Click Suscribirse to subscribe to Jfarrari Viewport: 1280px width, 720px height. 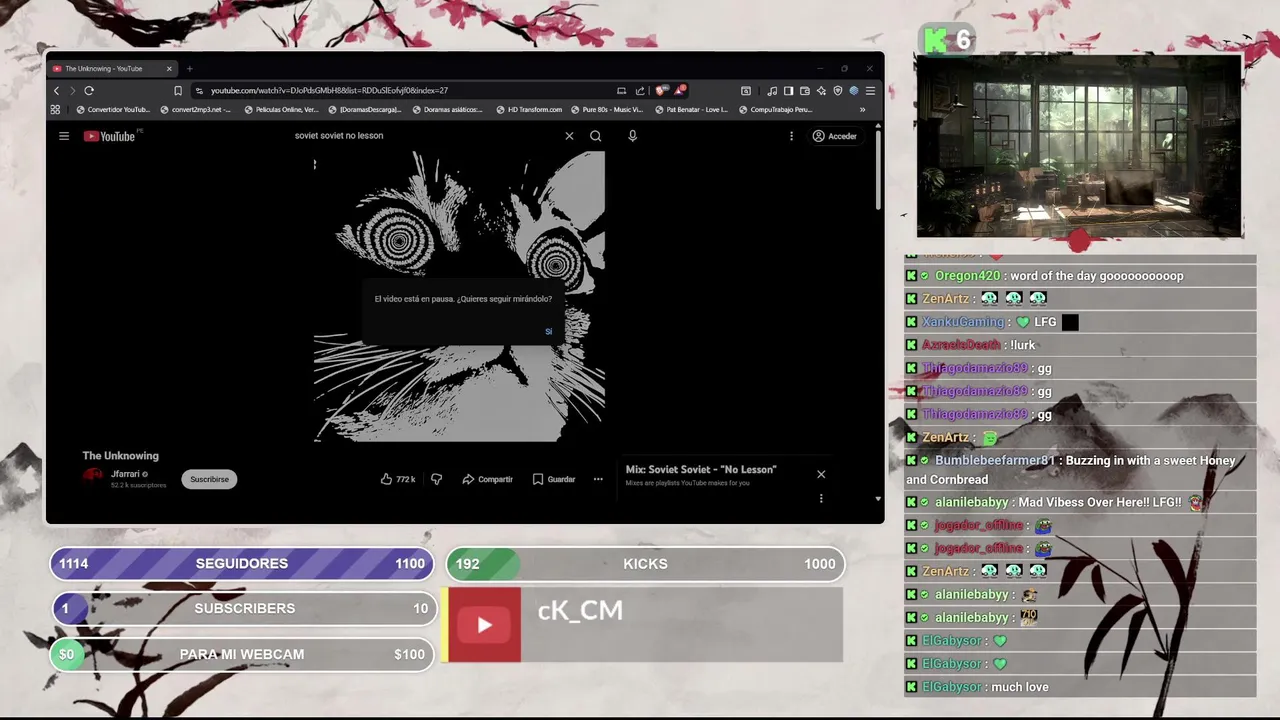[x=209, y=479]
